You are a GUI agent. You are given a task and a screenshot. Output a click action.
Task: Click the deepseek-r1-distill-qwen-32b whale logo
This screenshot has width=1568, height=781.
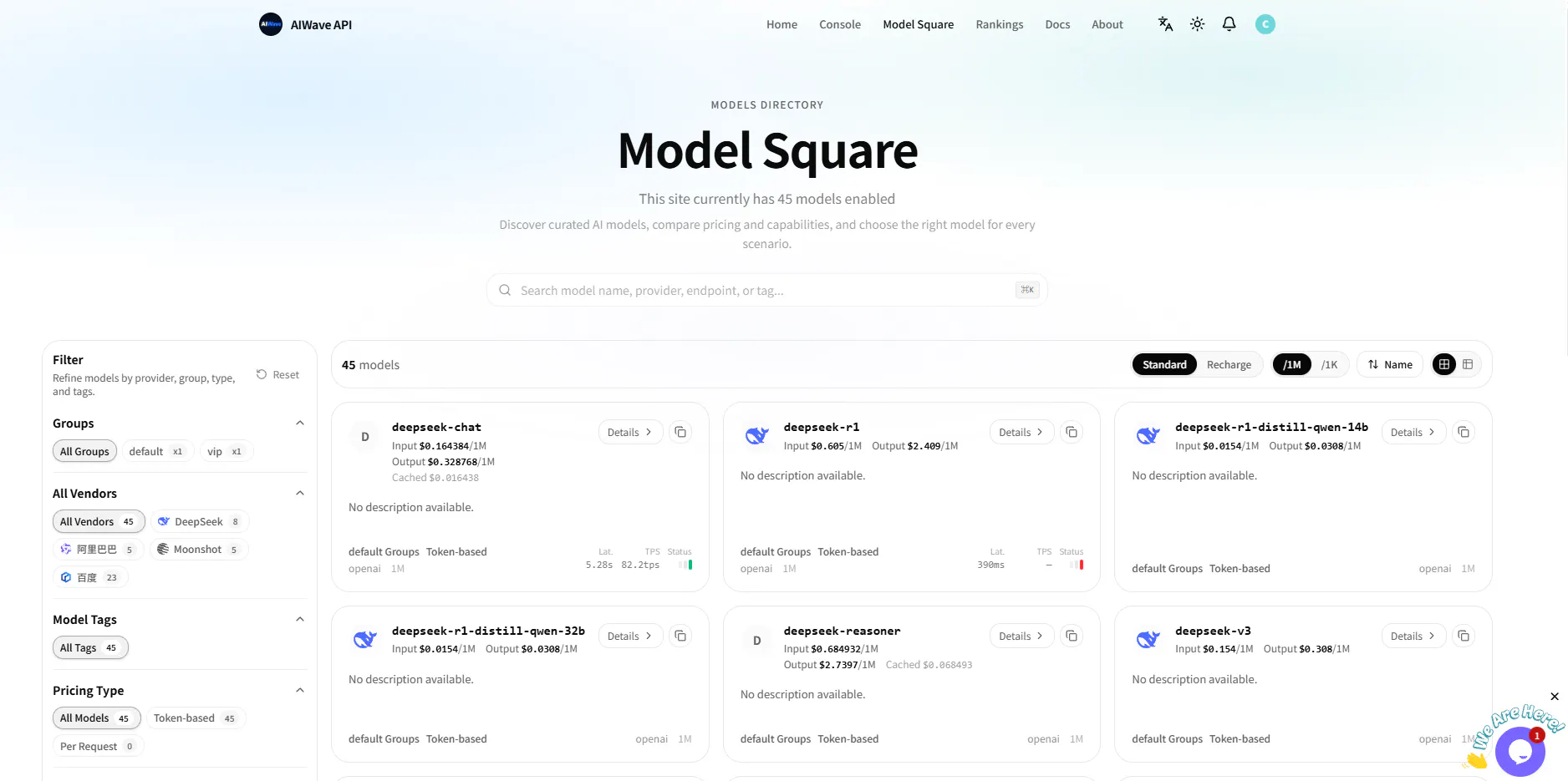365,639
